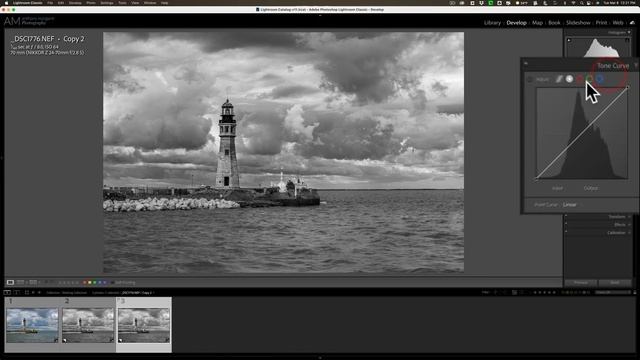Click main window icon in filmstrip bar

coord(7,292)
